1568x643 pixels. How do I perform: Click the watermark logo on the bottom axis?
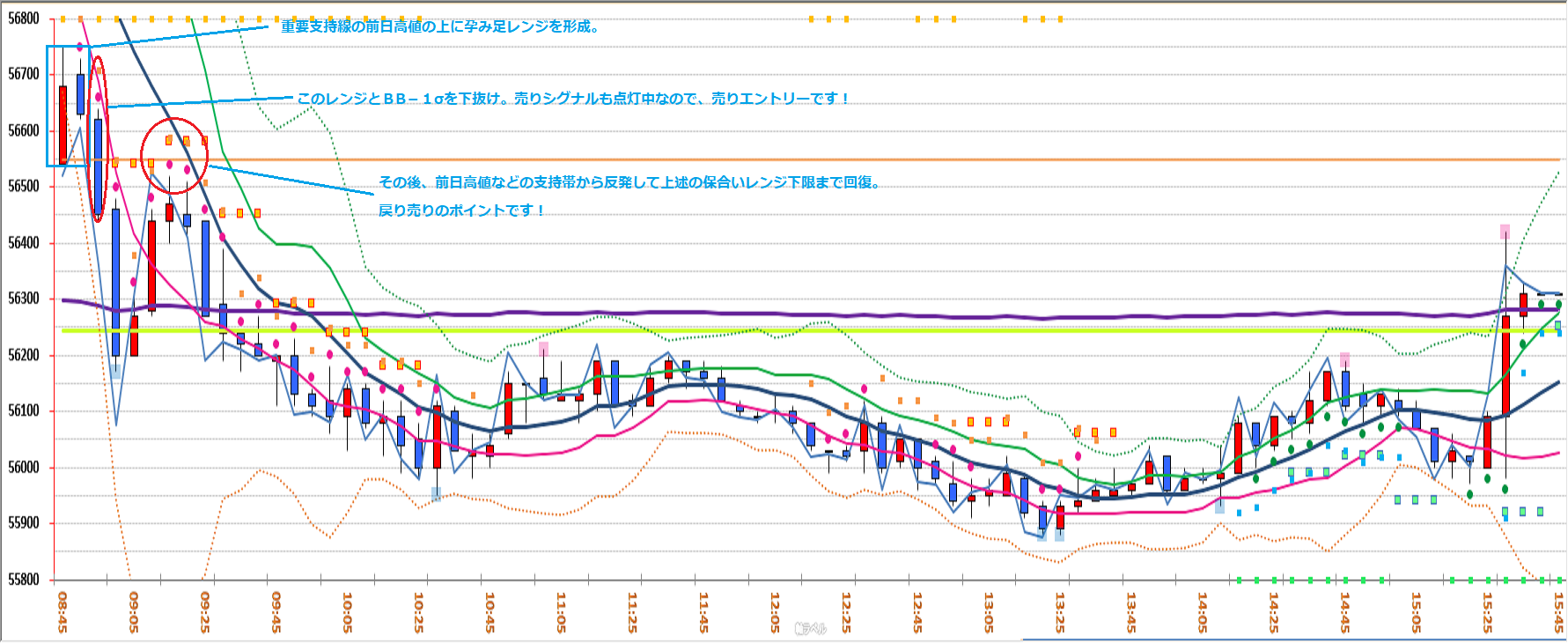pos(810,628)
